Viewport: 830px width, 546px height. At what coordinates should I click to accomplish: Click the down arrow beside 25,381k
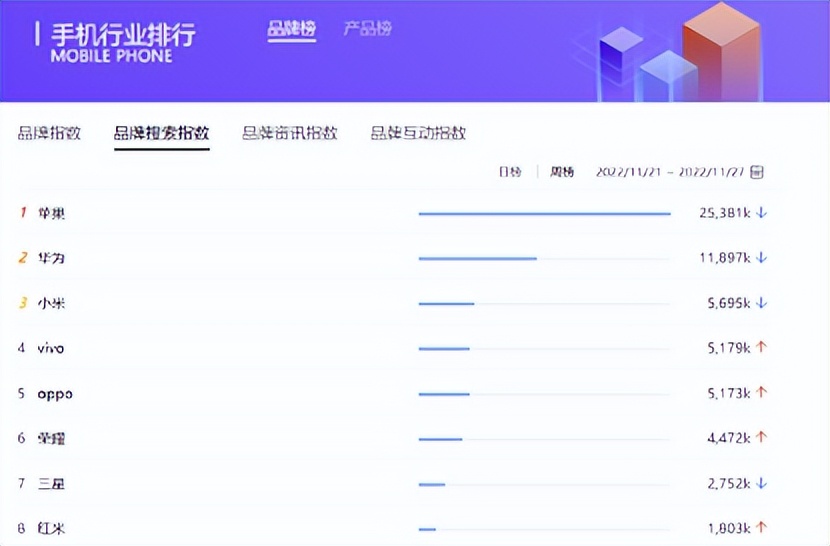762,213
